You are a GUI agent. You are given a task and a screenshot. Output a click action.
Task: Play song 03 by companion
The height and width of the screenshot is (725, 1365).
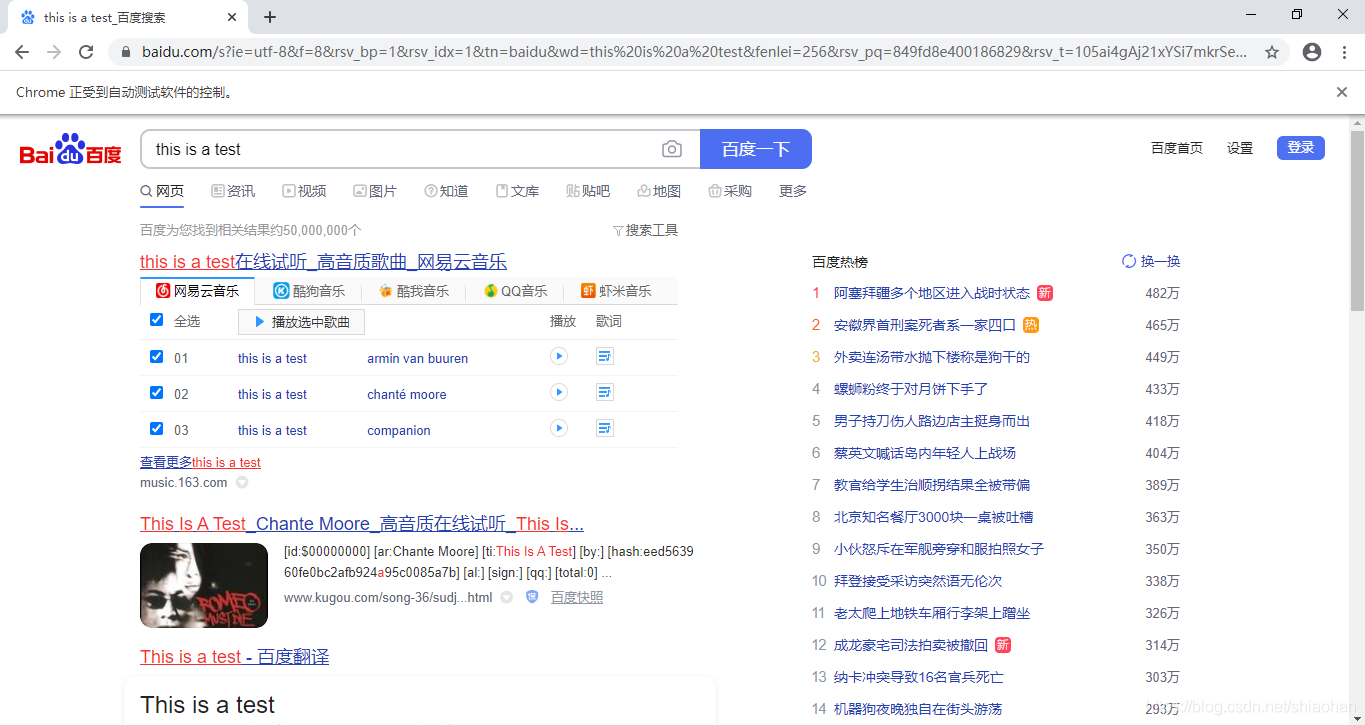click(559, 428)
